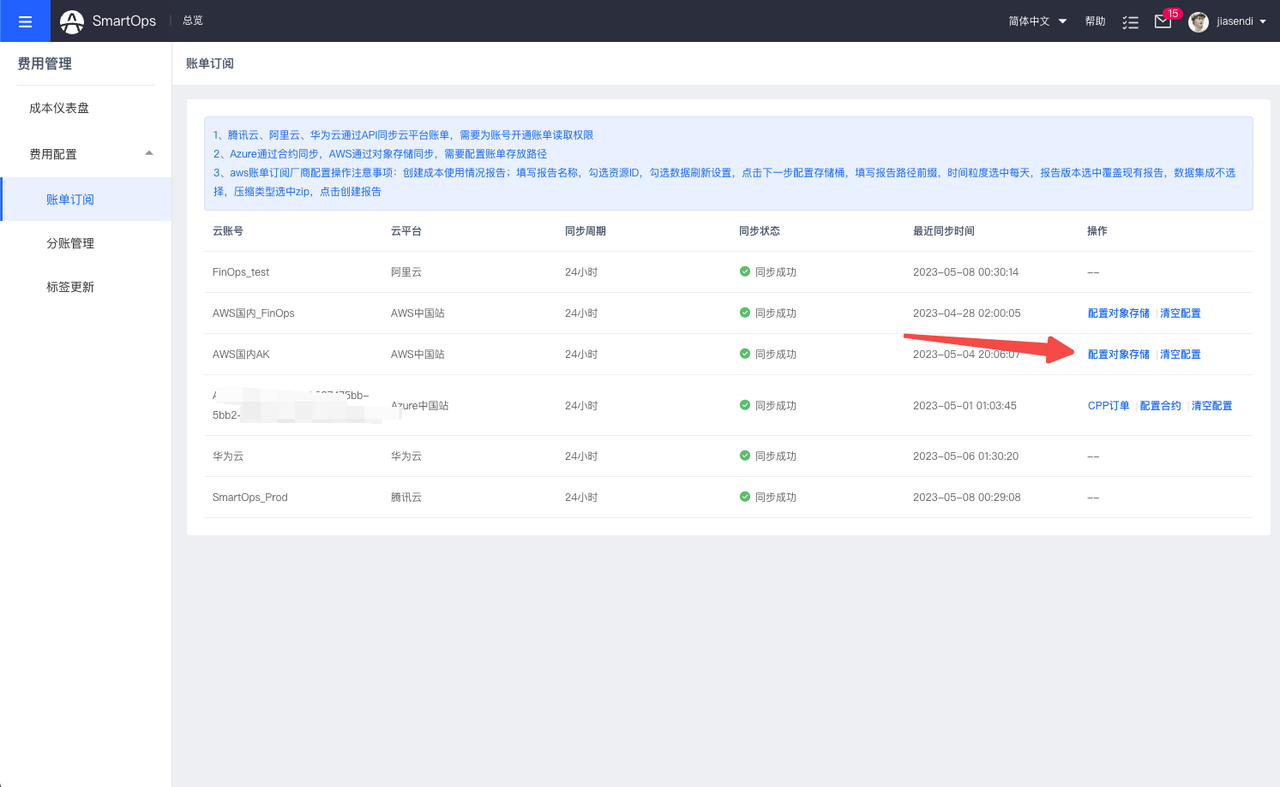Viewport: 1280px width, 787px height.
Task: Click the timestamp 2023-05-01 01:03:45
Action: (965, 406)
